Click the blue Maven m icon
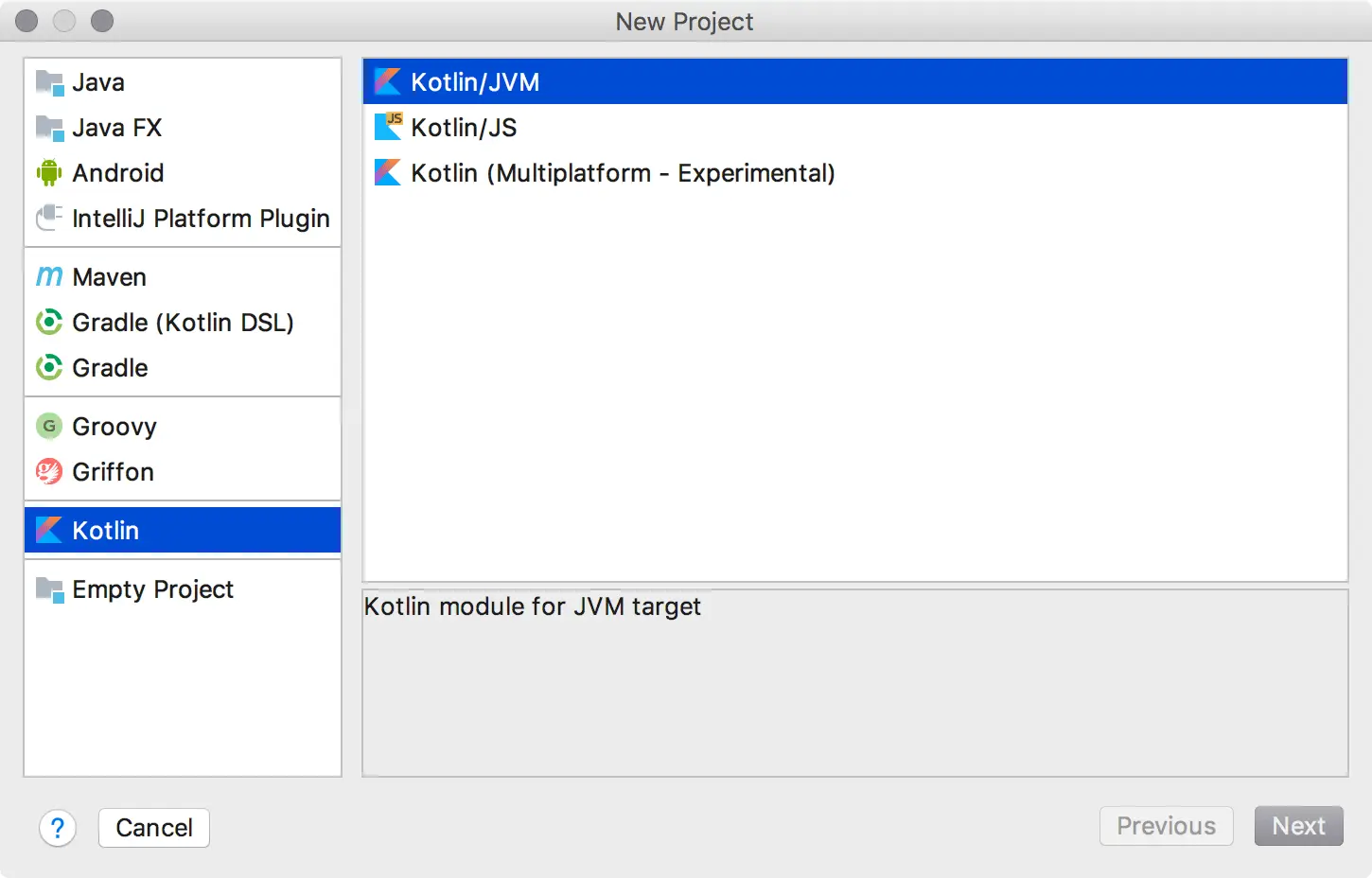The image size is (1372, 878). (x=49, y=276)
